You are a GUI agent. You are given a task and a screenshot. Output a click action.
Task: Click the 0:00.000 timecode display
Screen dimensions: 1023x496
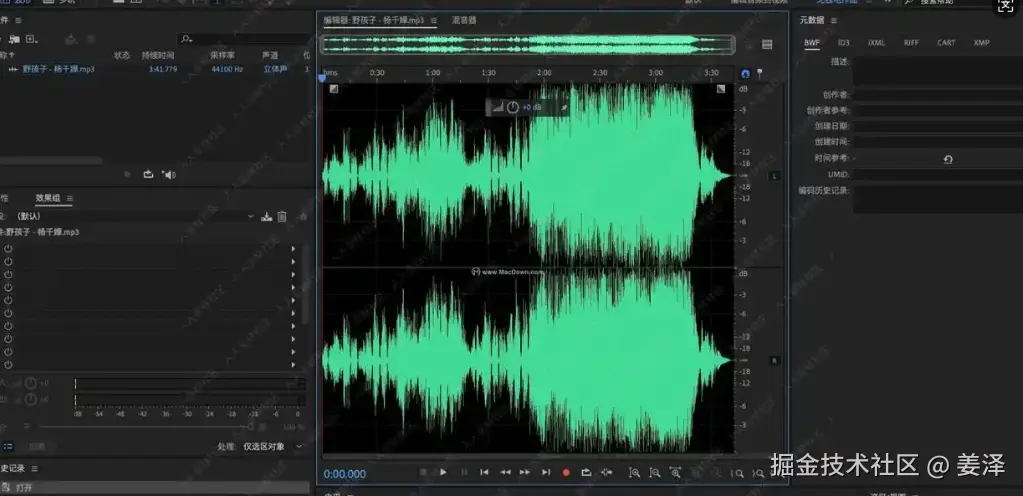[344, 474]
